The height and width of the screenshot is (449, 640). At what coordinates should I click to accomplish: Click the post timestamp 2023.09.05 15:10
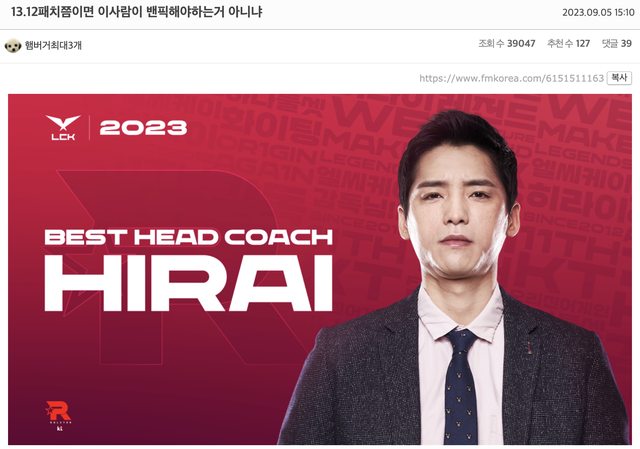598,12
